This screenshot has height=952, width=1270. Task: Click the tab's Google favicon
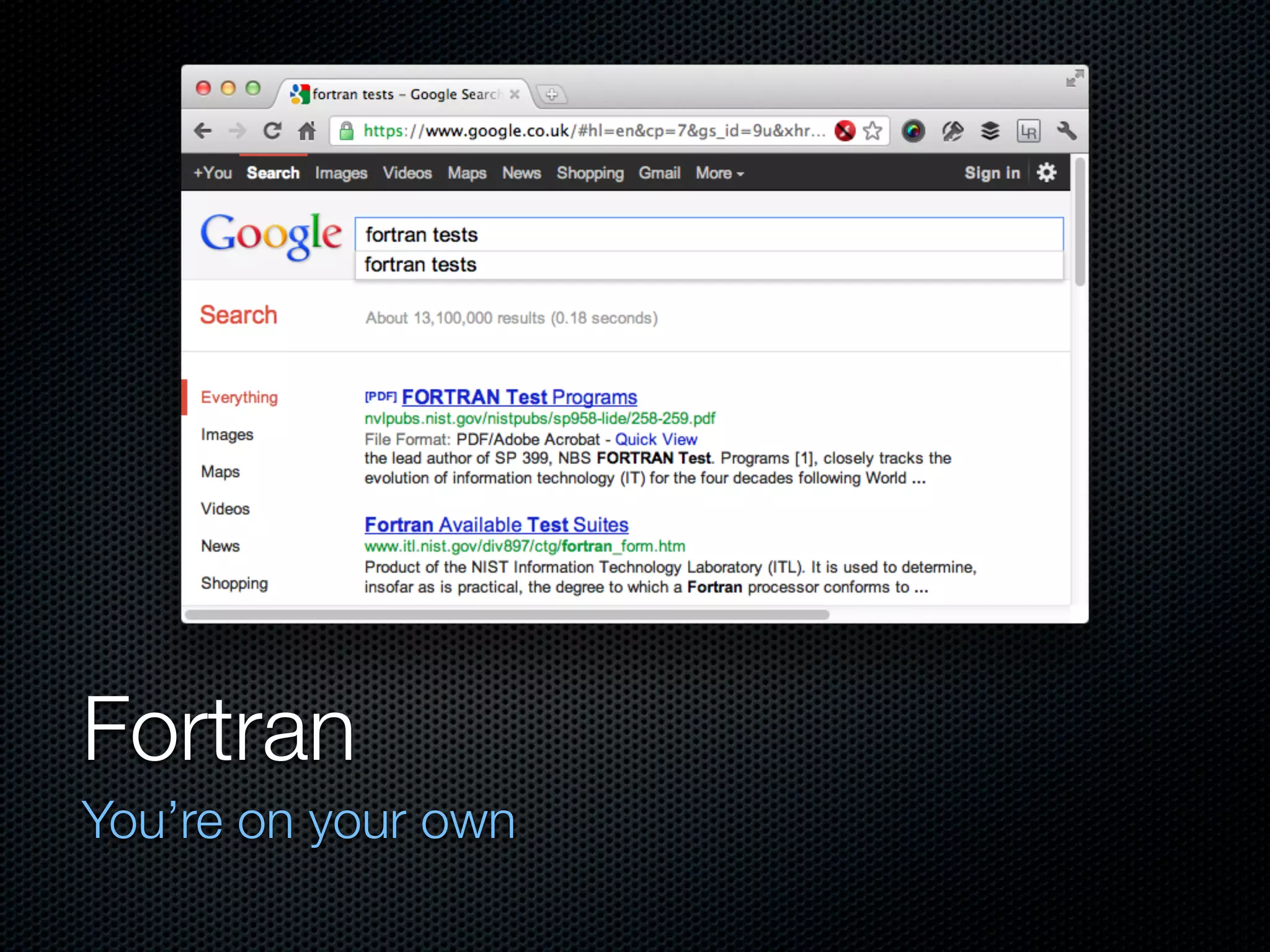coord(300,94)
